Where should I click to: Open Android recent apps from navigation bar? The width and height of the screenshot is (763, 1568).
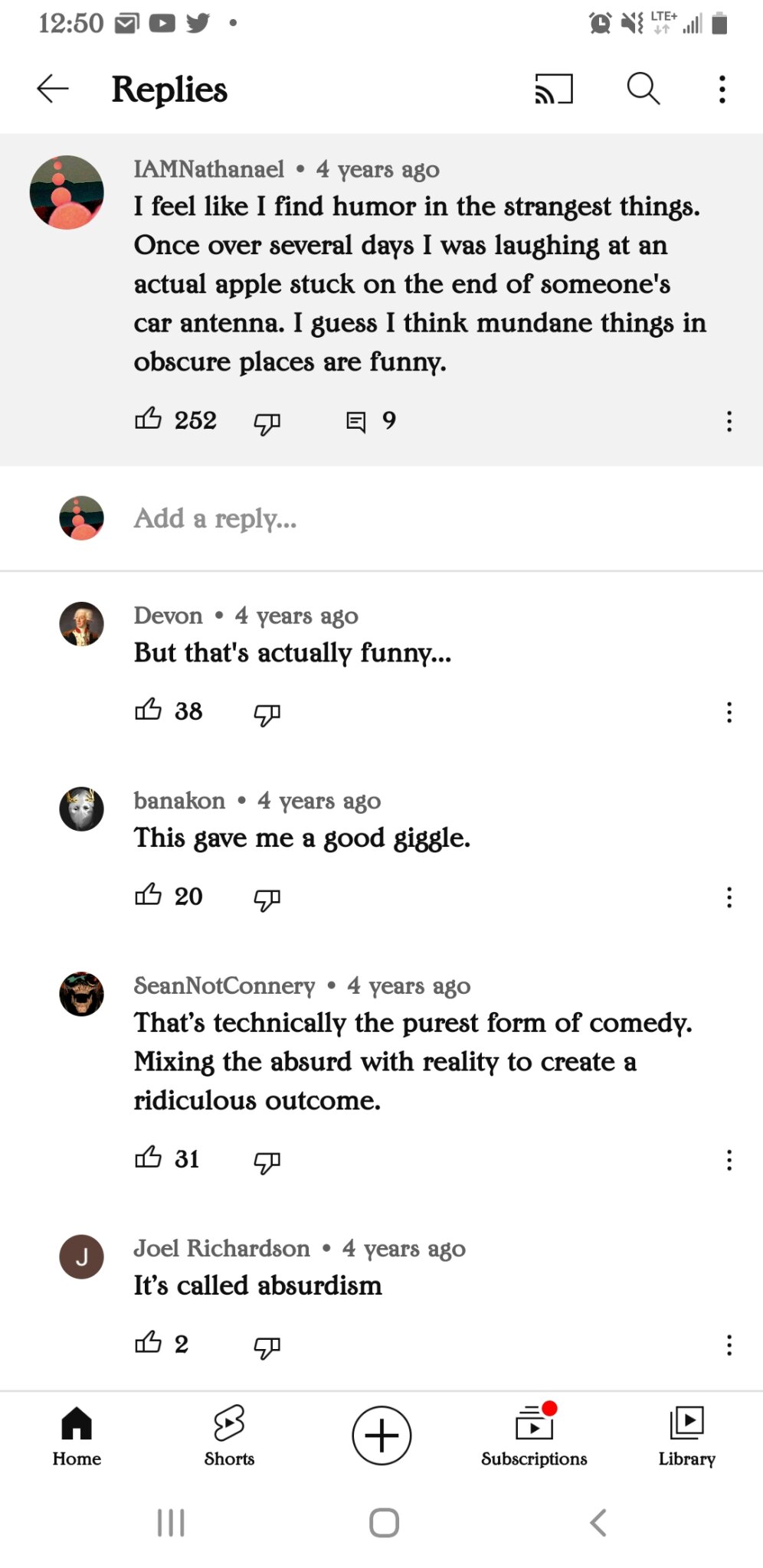pyautogui.click(x=170, y=1524)
